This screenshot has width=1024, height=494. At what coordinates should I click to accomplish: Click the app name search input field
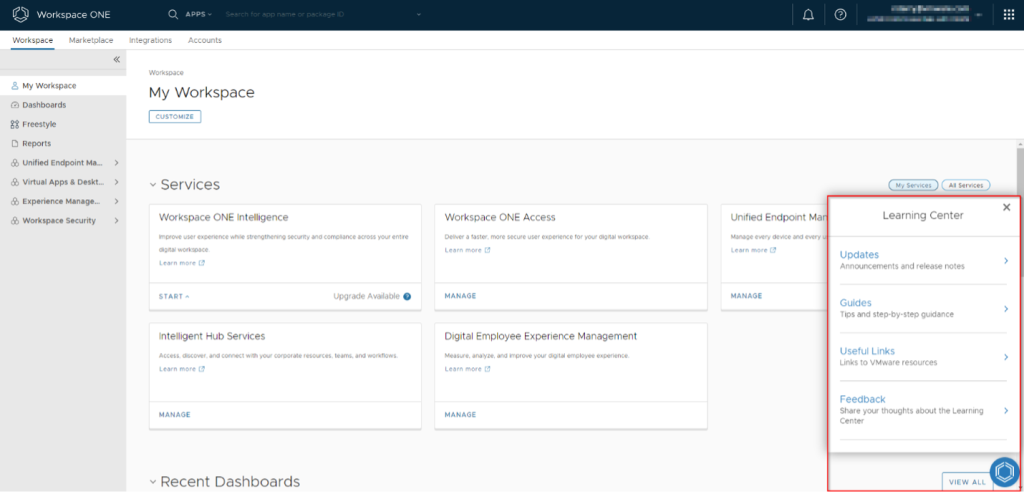click(x=317, y=14)
